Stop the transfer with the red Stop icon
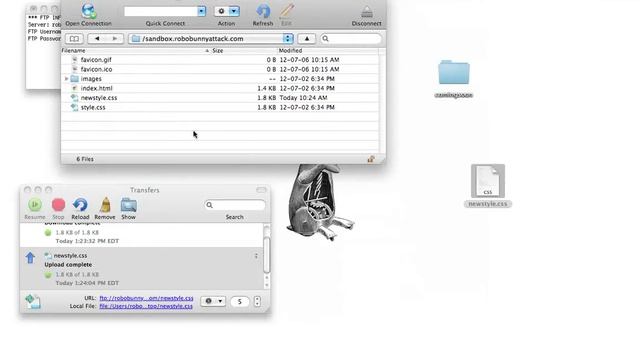 coord(58,205)
